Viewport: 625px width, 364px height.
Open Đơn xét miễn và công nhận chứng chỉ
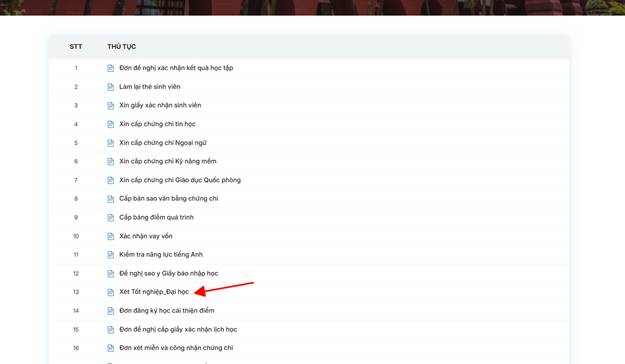point(176,348)
